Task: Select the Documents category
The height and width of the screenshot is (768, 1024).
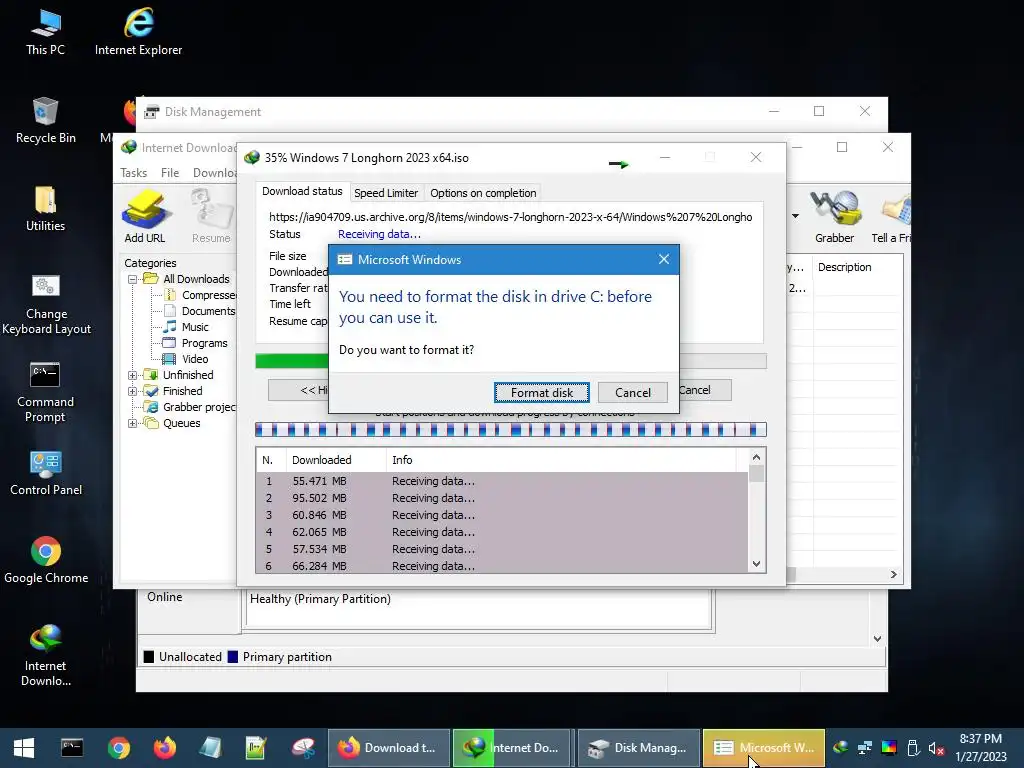Action: (x=208, y=311)
